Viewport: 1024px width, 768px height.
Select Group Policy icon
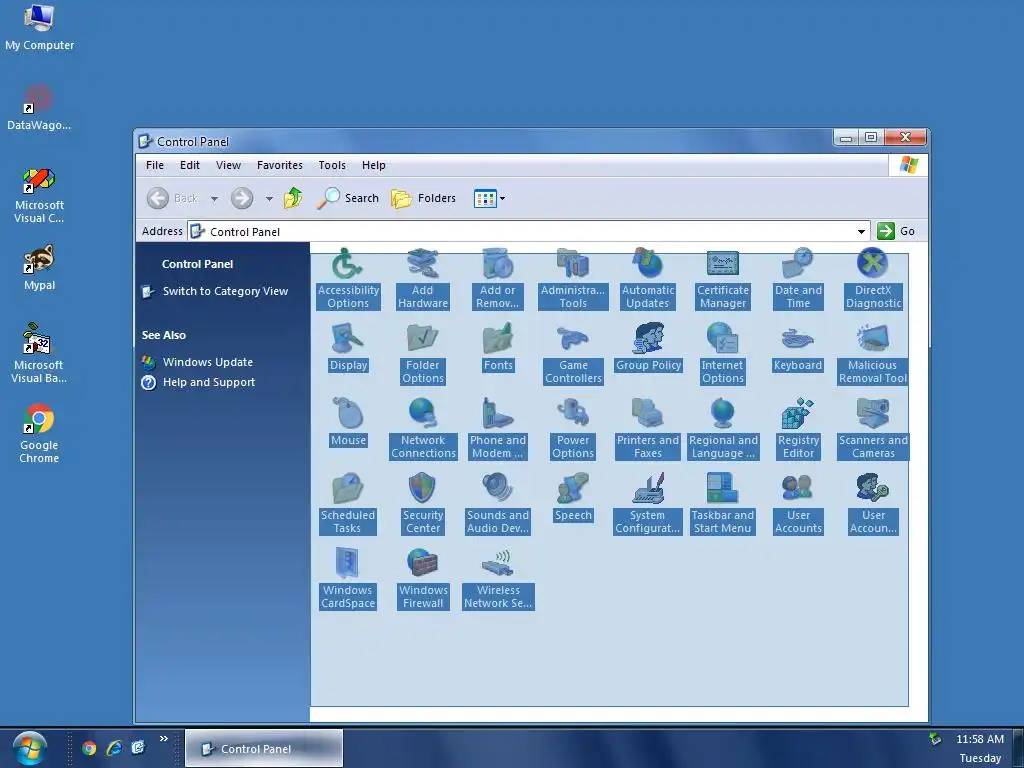648,348
